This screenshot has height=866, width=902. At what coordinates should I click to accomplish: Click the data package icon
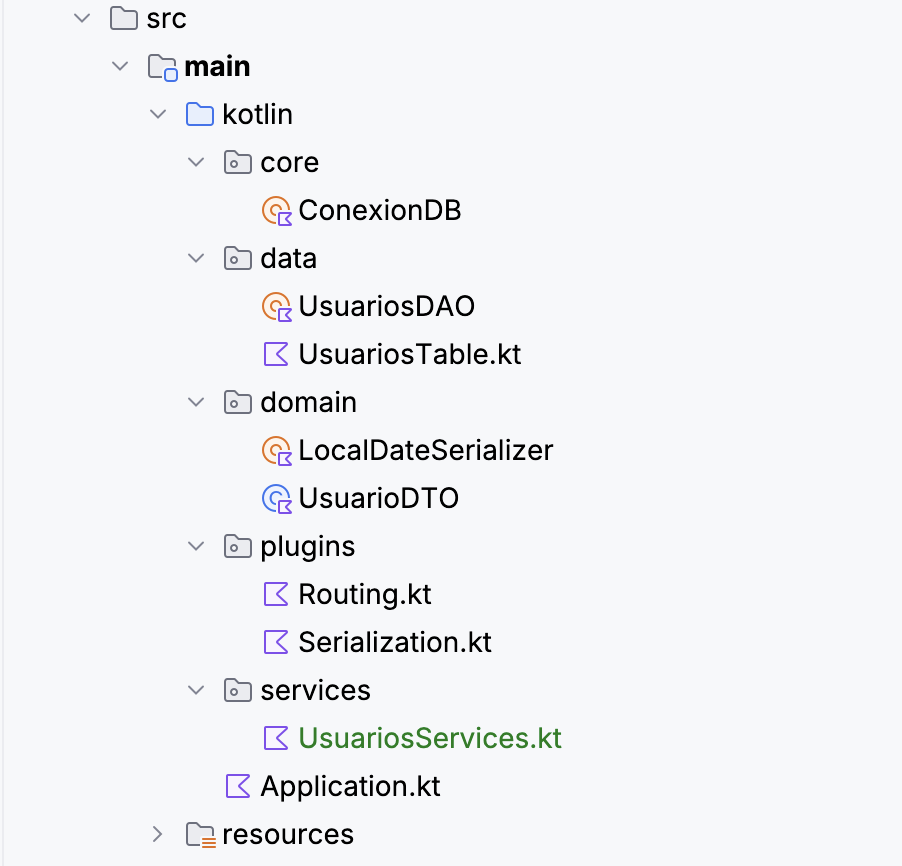(238, 258)
